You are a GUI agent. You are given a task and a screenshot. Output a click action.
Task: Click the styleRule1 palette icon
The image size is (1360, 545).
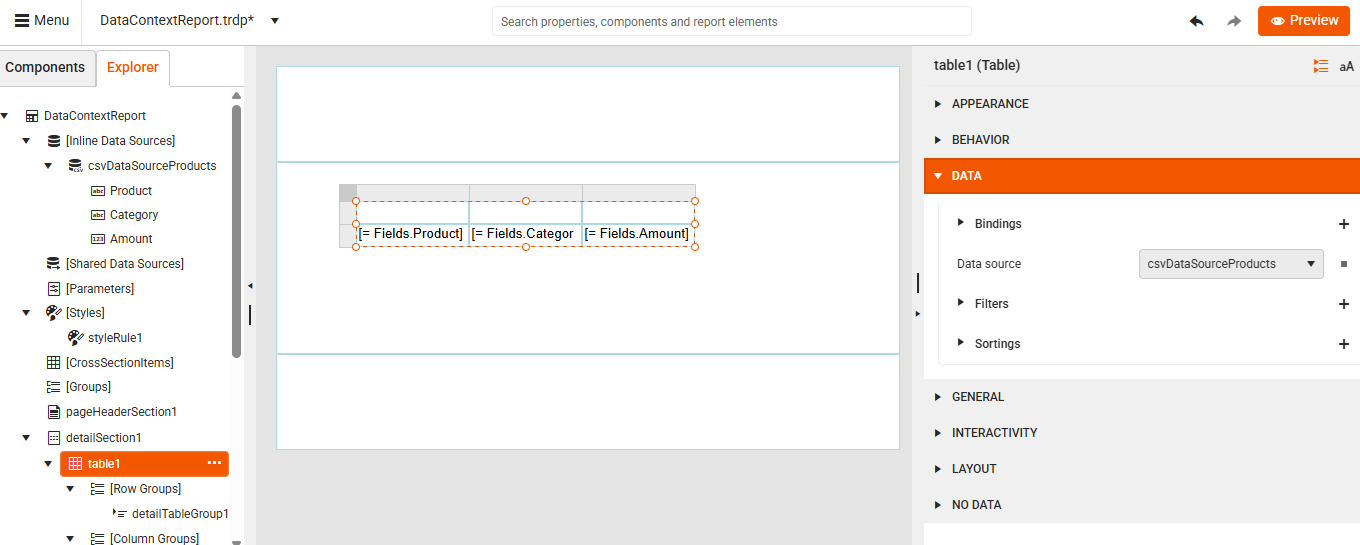(75, 338)
